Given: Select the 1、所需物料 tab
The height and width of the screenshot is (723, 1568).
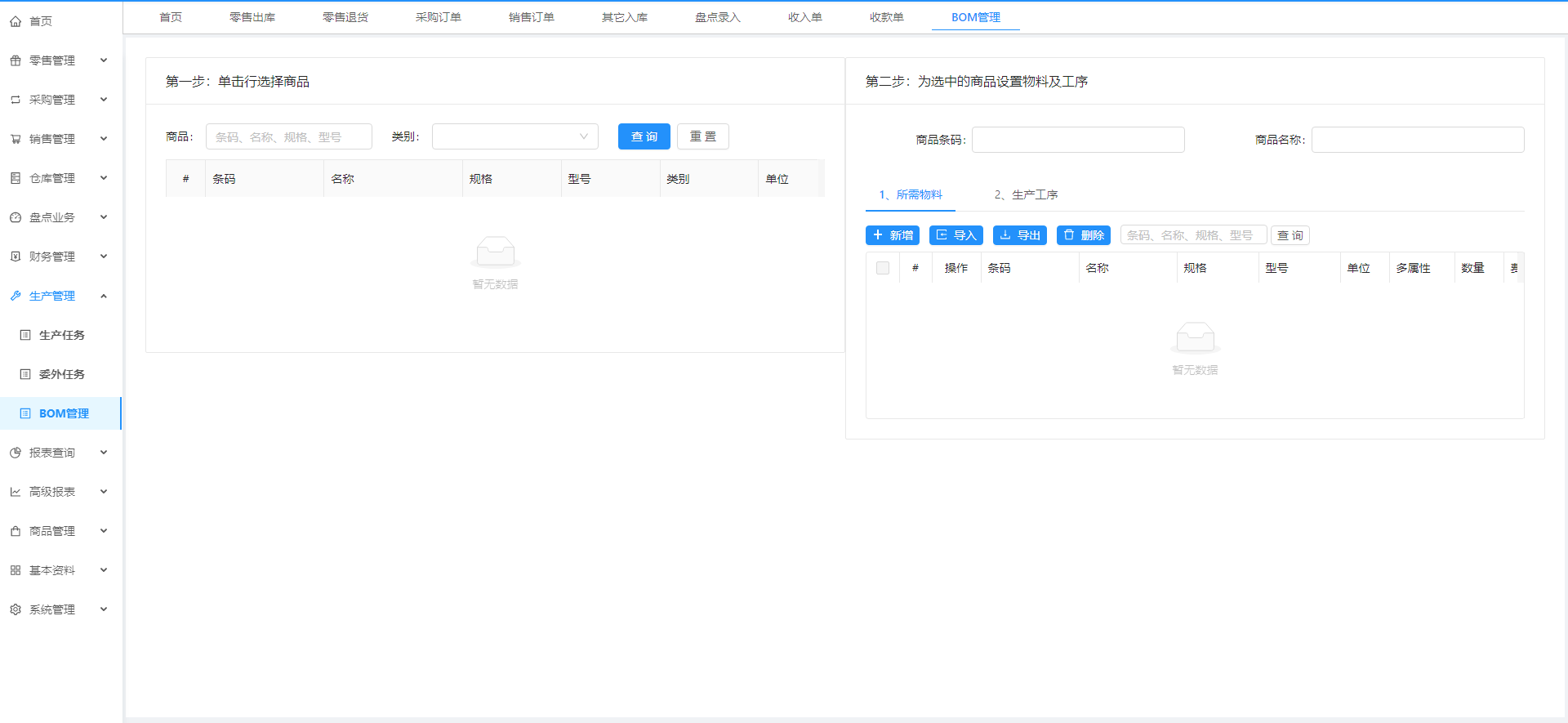Looking at the screenshot, I should [x=911, y=194].
